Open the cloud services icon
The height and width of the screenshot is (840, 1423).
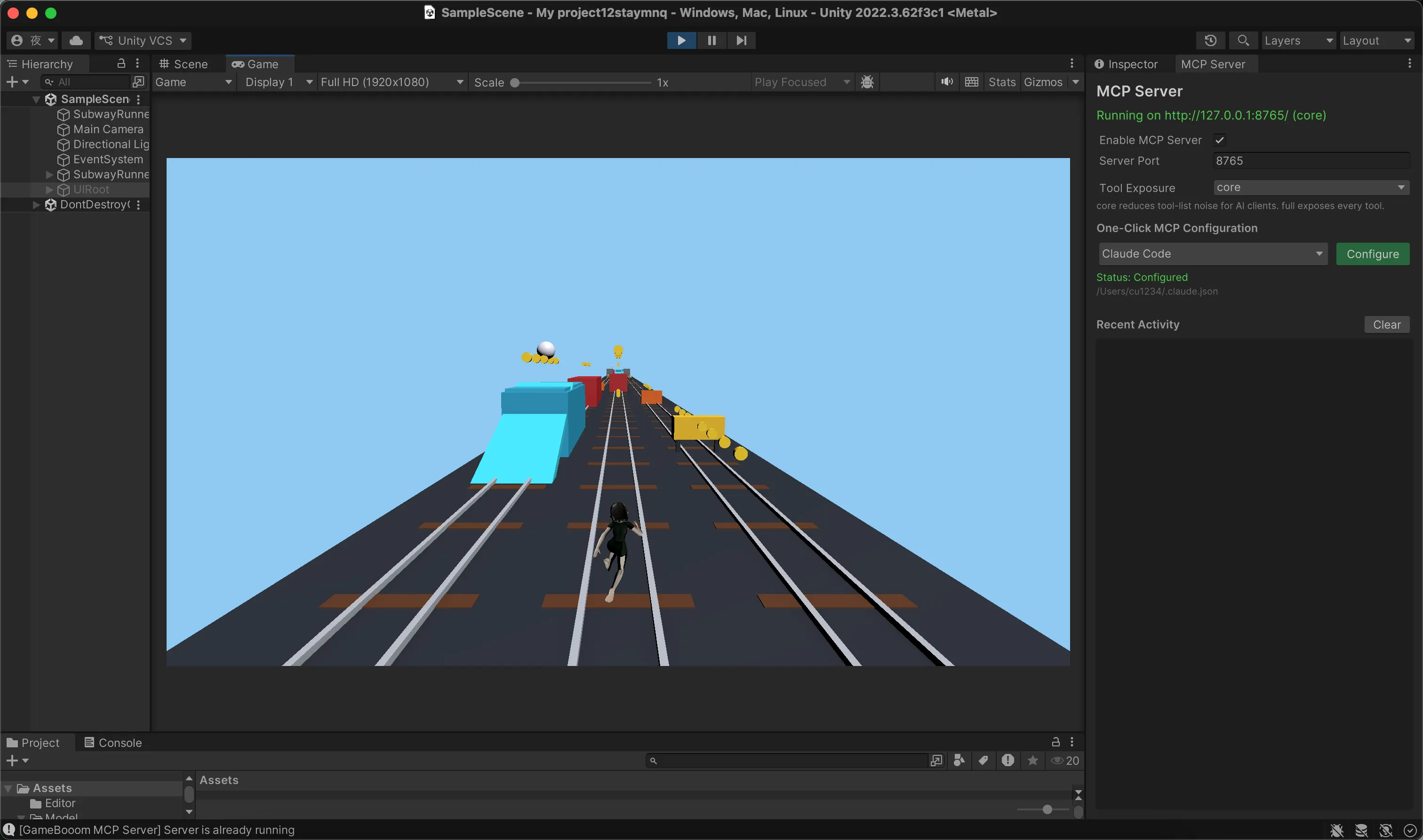click(x=76, y=40)
